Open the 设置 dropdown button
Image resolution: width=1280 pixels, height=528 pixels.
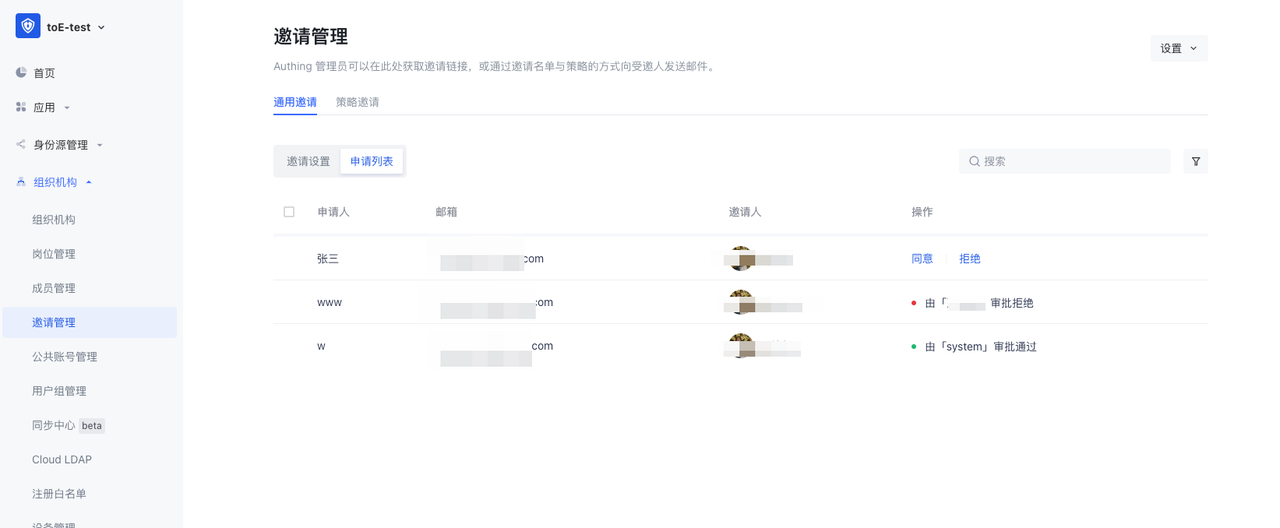[x=1178, y=48]
